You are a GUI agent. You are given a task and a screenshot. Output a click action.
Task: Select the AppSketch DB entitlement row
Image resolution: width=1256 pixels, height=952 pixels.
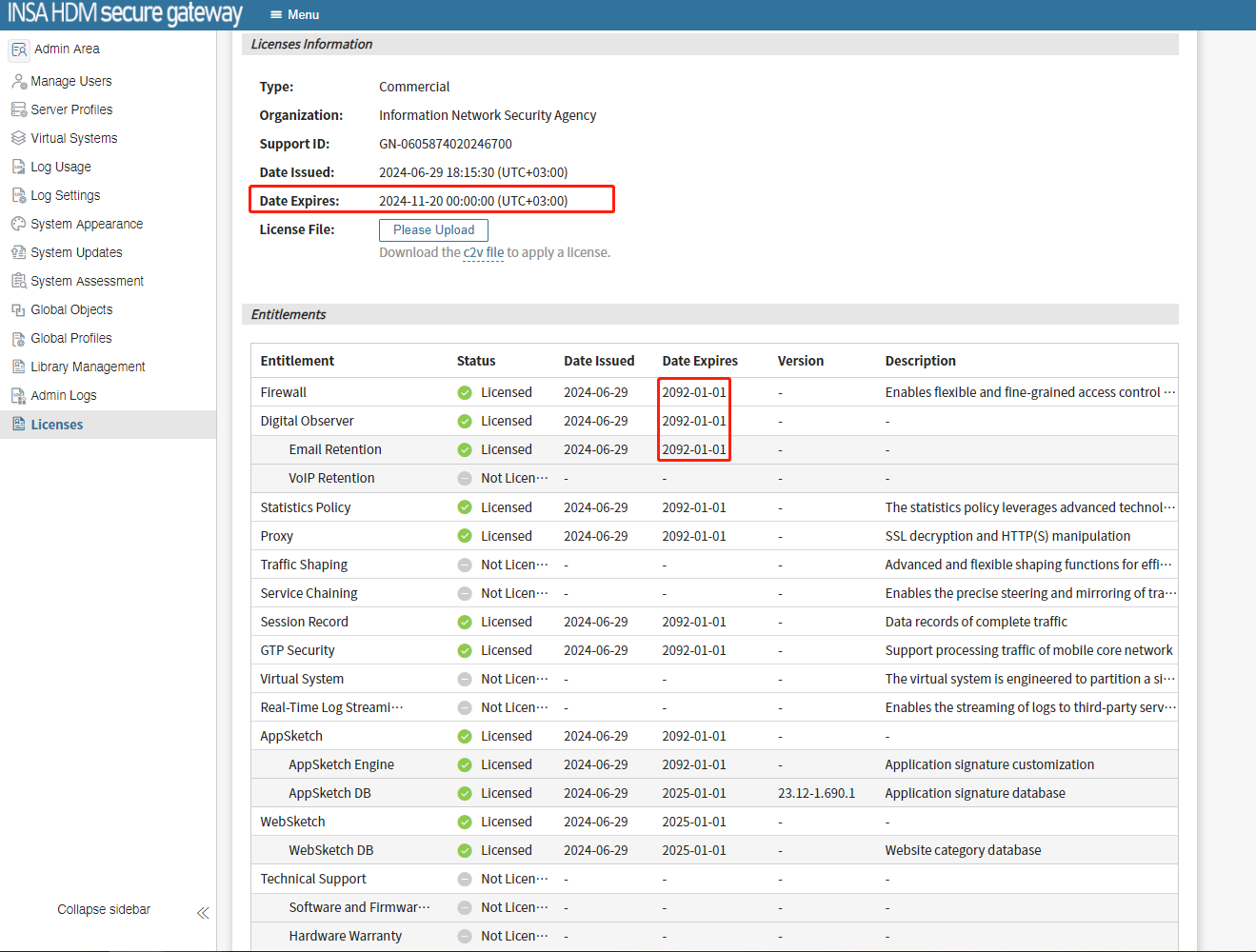329,793
